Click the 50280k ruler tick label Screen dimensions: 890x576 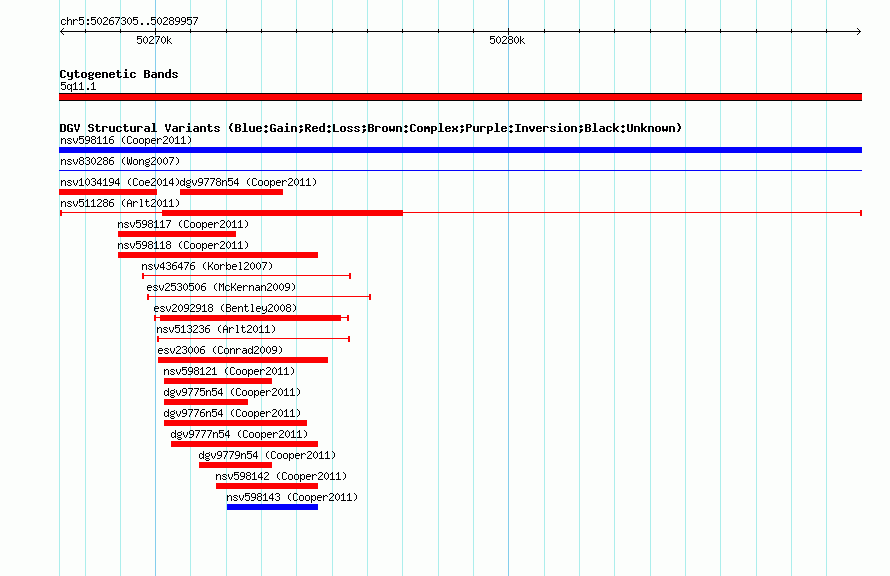pyautogui.click(x=507, y=40)
